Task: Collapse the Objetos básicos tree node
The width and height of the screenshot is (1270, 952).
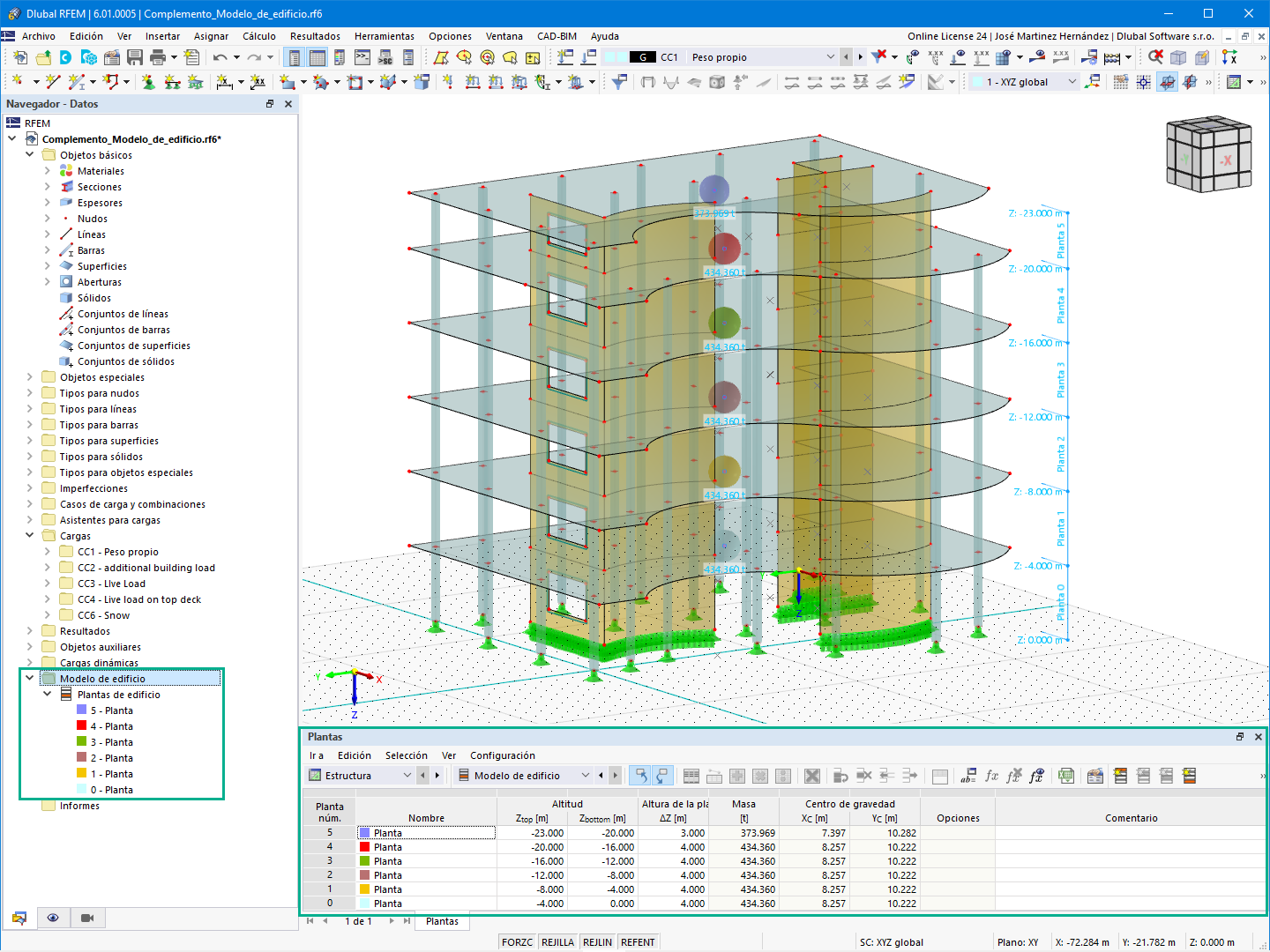Action: [29, 154]
